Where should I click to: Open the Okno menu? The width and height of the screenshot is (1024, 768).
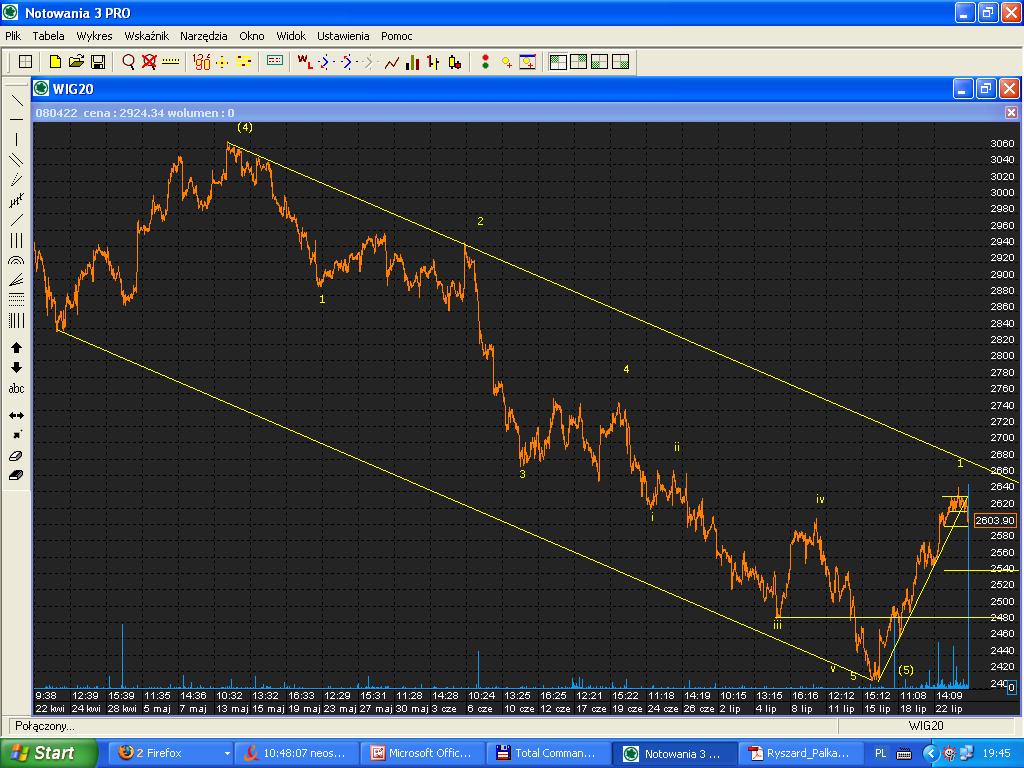click(x=251, y=36)
